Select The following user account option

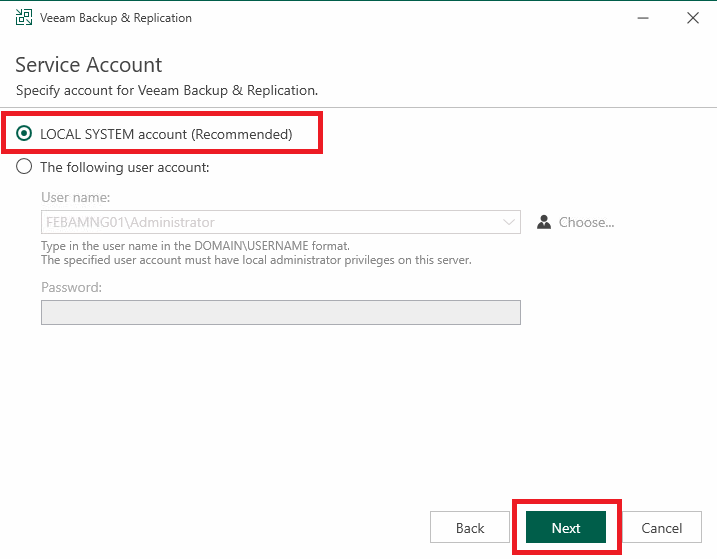[24, 167]
